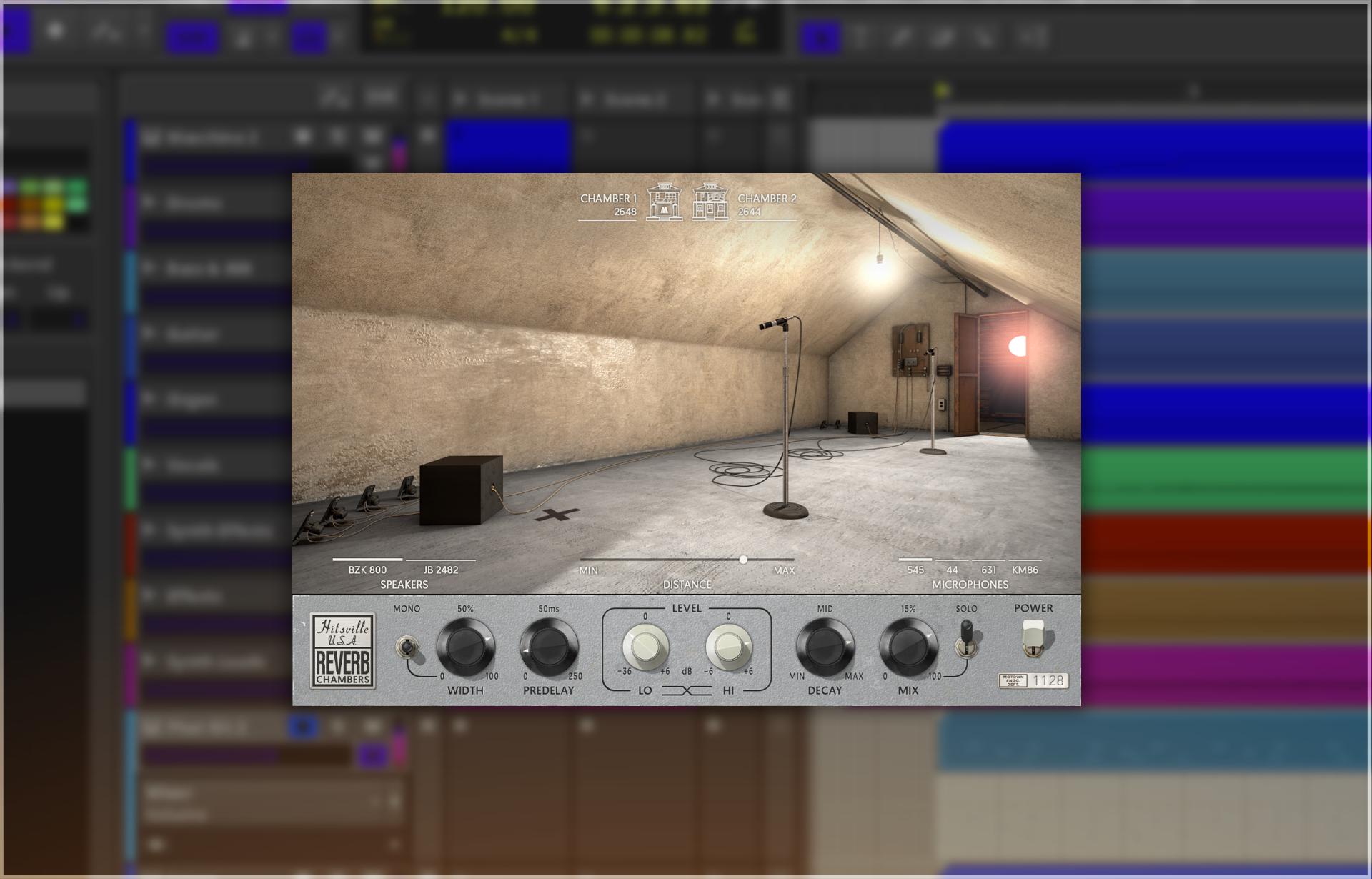Toggle the Power switch
Image resolution: width=1372 pixels, height=879 pixels.
click(x=1033, y=638)
